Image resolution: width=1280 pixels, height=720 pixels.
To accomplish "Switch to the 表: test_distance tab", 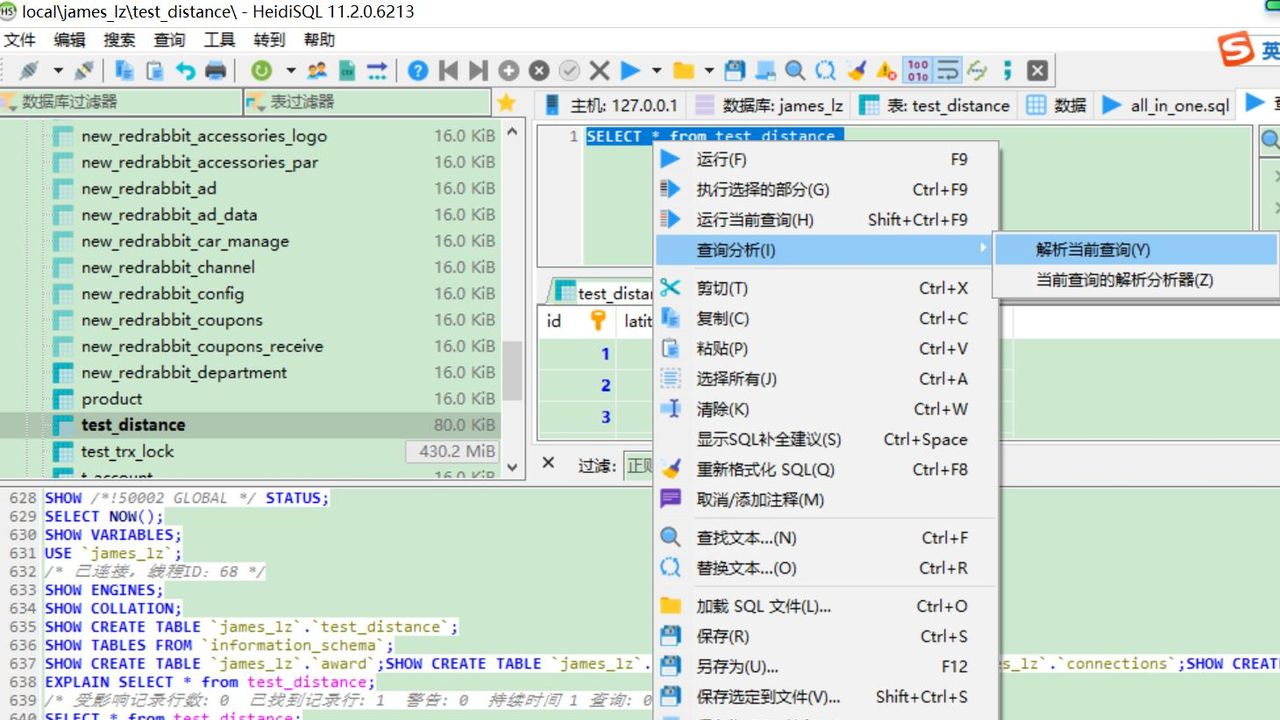I will point(935,105).
